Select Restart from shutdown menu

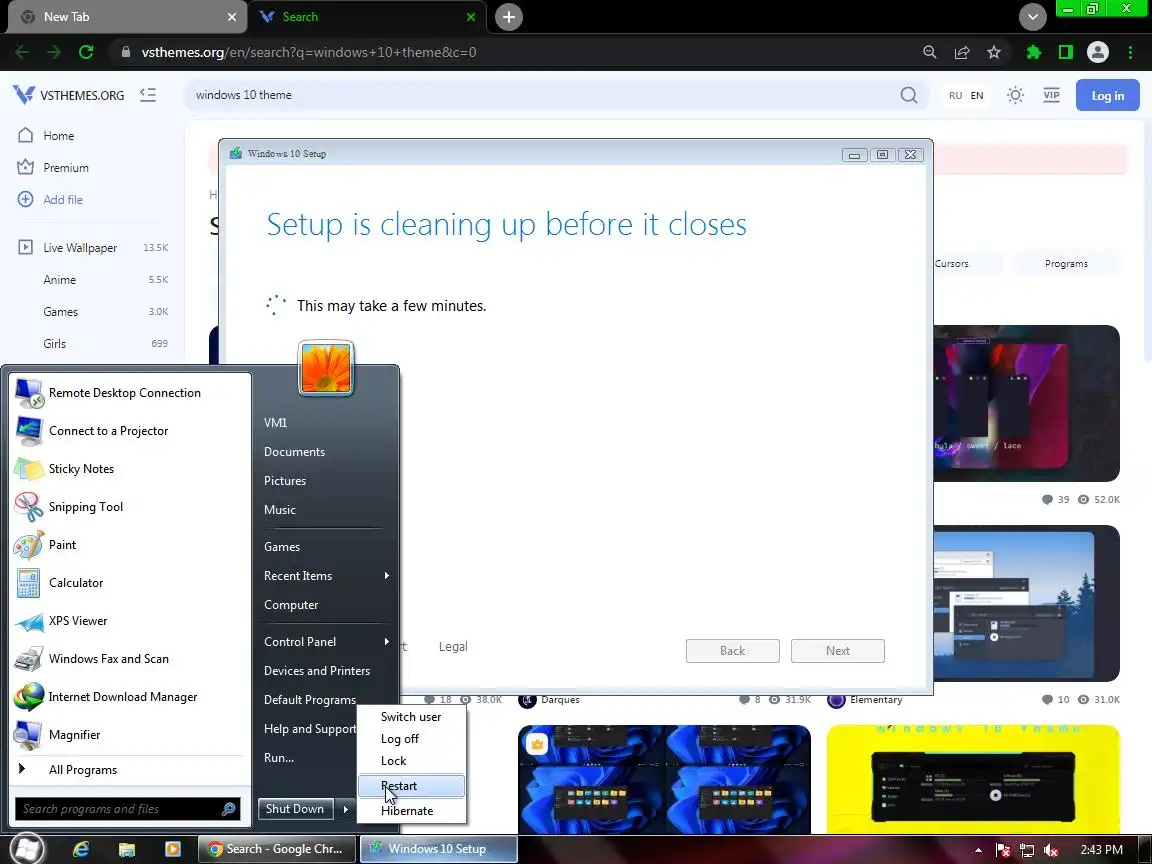(x=411, y=786)
